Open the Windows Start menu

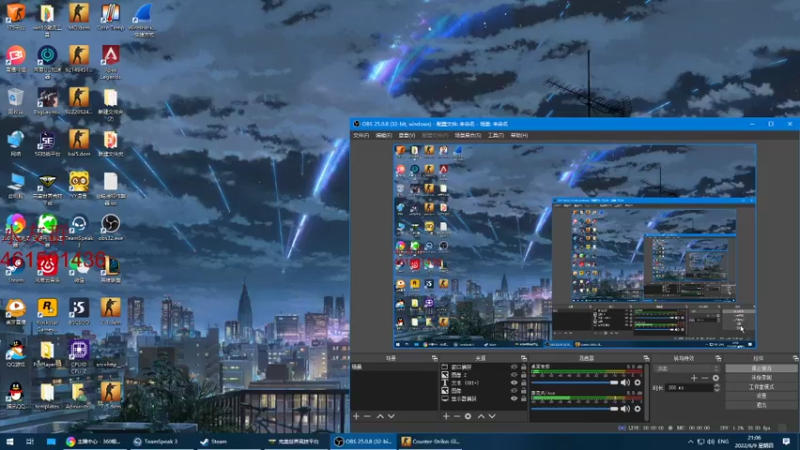(9, 442)
